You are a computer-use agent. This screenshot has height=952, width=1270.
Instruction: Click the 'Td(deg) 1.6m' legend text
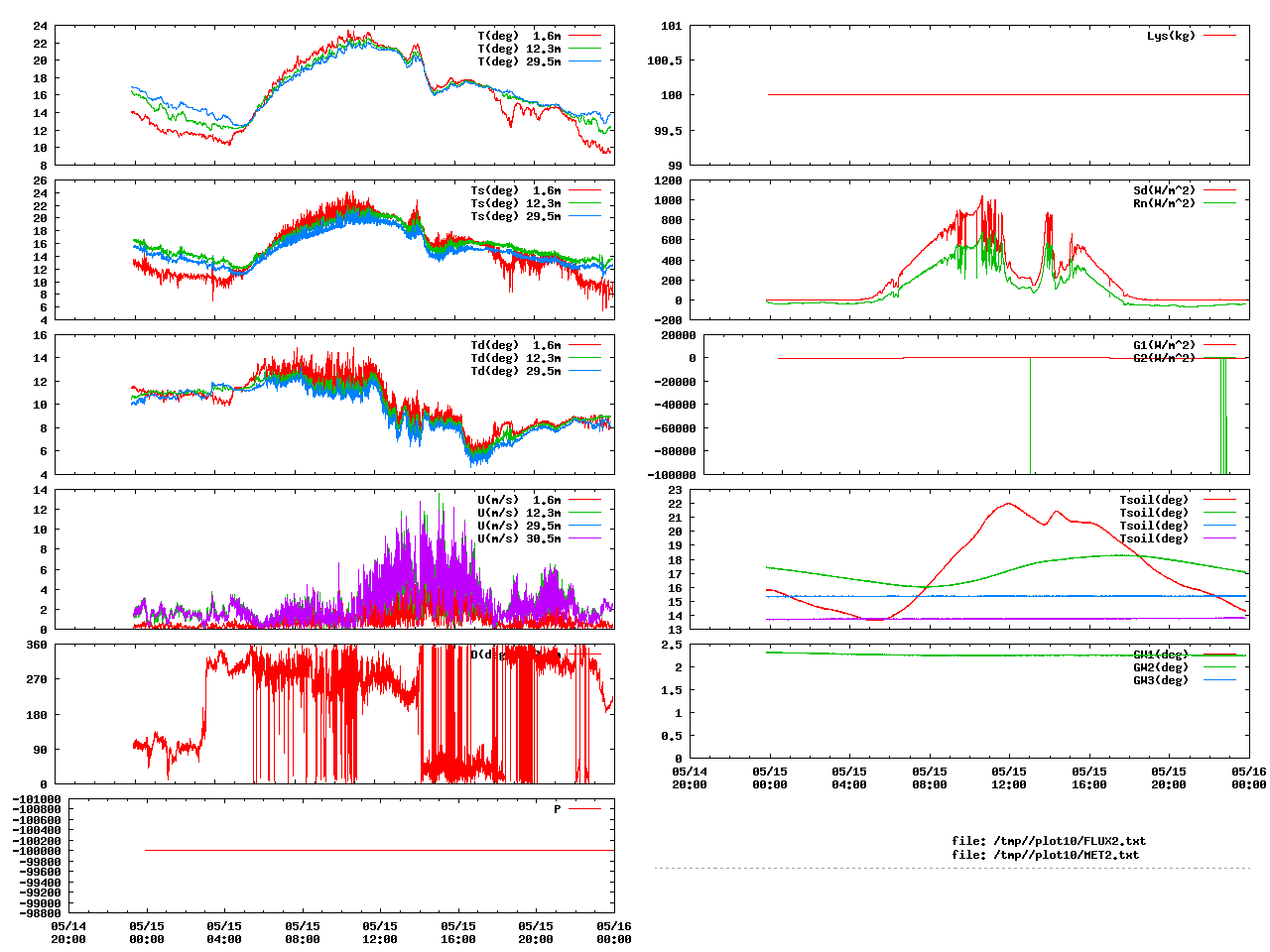tap(515, 345)
